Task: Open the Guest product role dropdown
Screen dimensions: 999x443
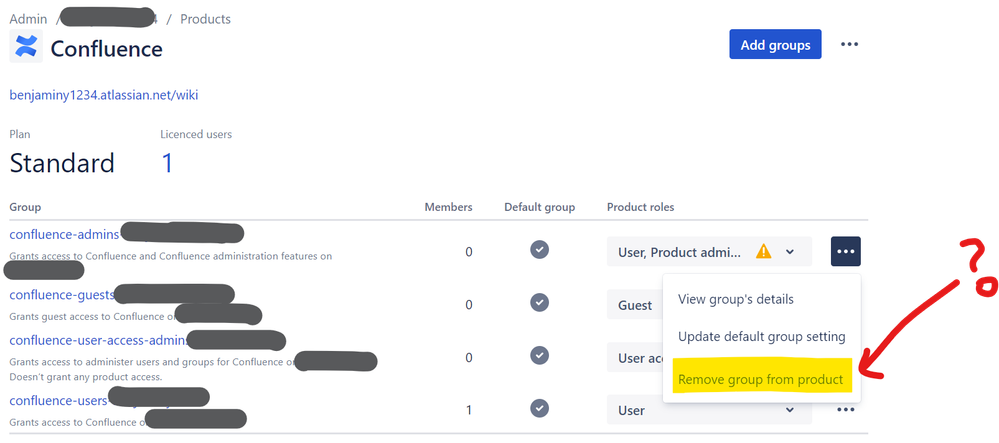Action: pyautogui.click(x=635, y=305)
